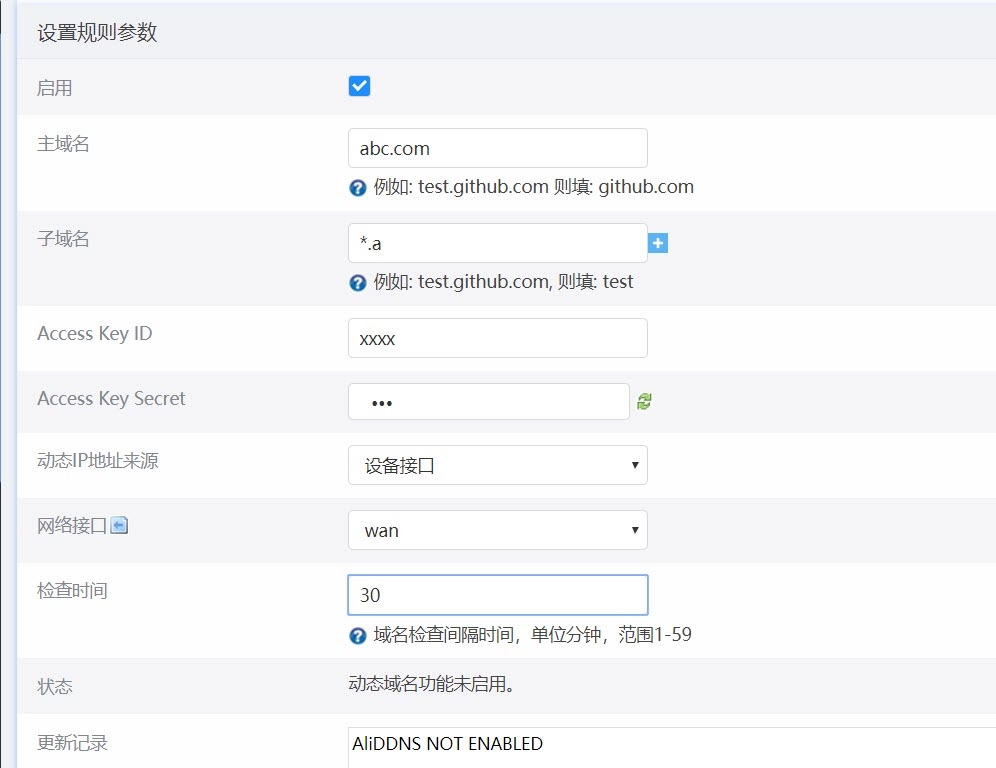Click the help icon under 子域名 field
996x768 pixels.
click(357, 283)
